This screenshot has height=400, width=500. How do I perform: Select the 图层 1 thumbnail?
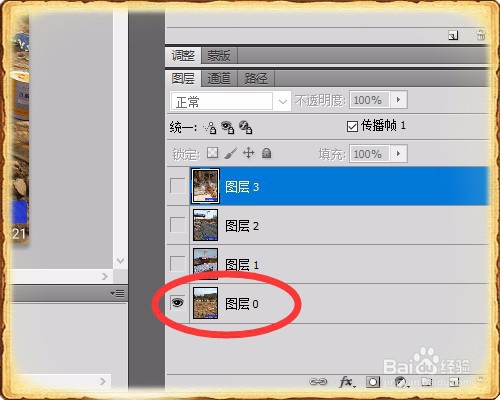coord(205,264)
